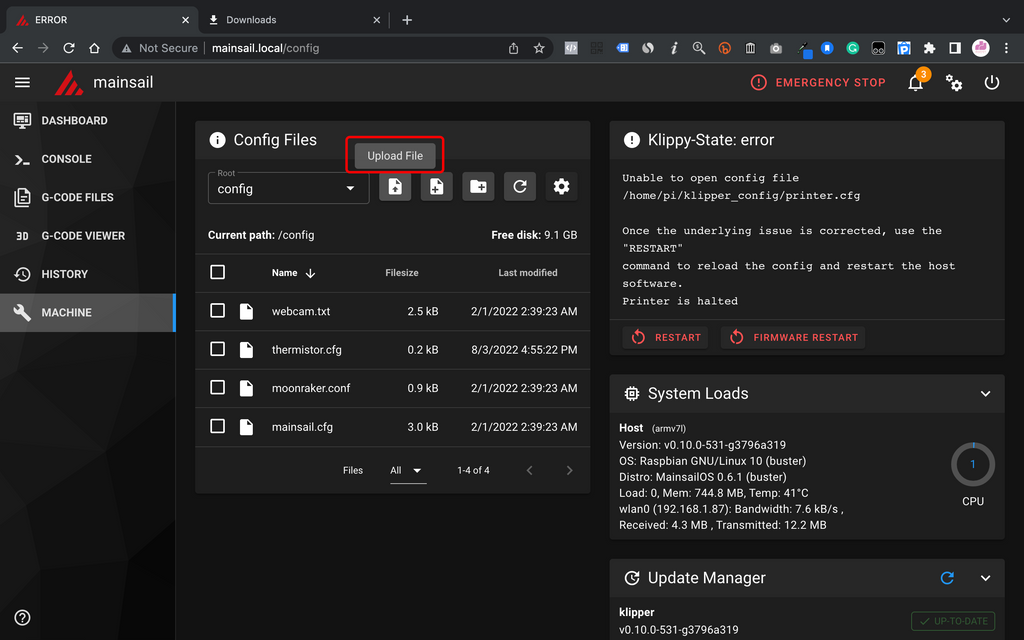Refresh the Update Manager
The height and width of the screenshot is (640, 1024).
pos(947,578)
